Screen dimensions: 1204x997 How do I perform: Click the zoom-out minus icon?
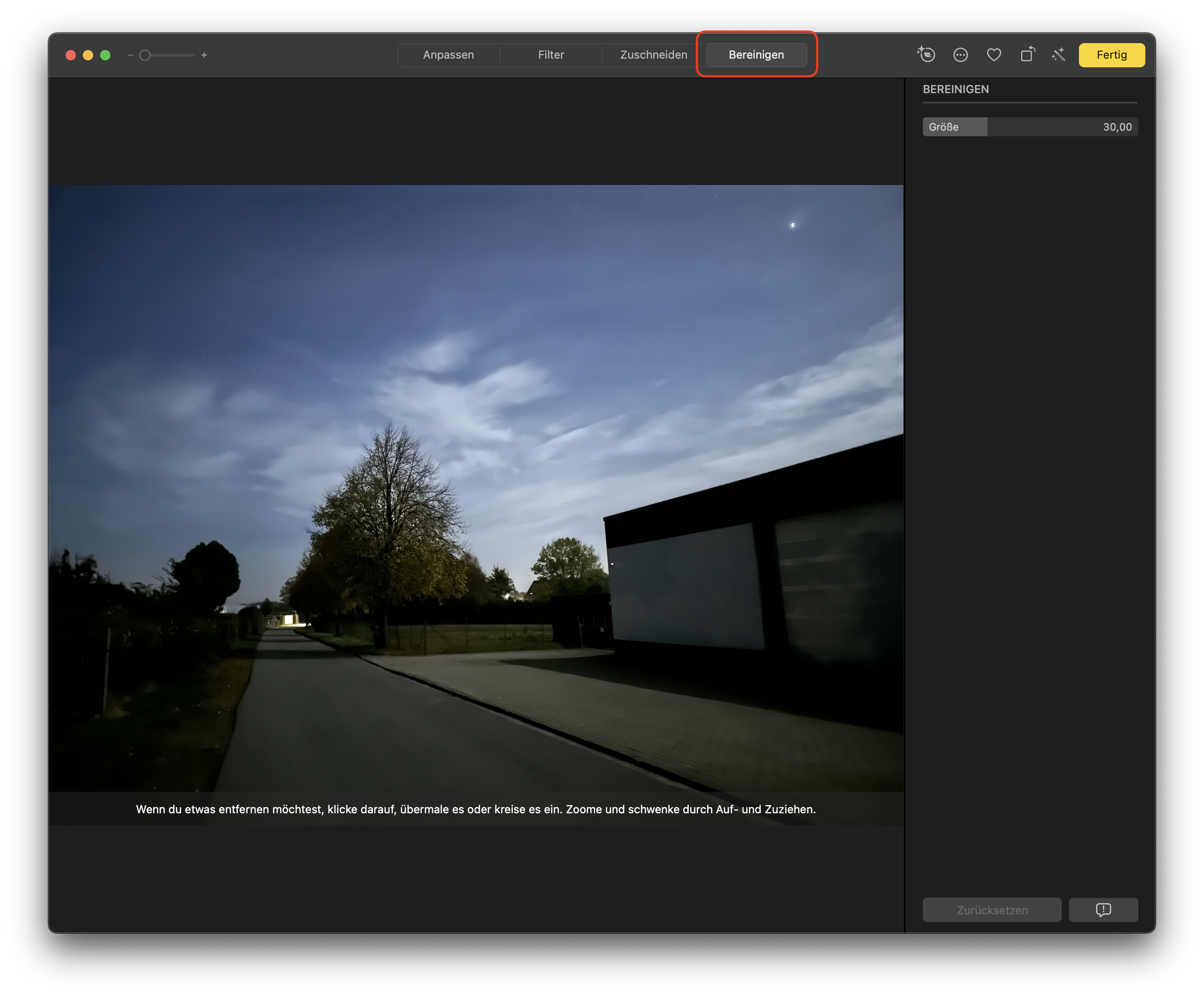point(130,55)
